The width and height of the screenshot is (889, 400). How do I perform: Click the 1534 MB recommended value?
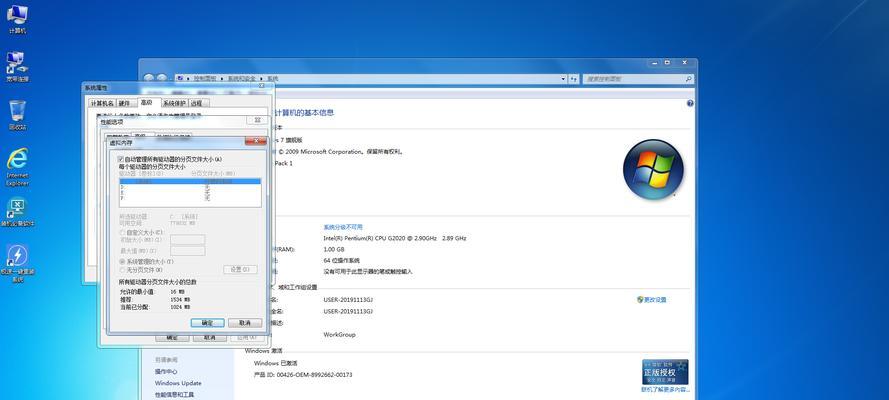click(x=180, y=299)
